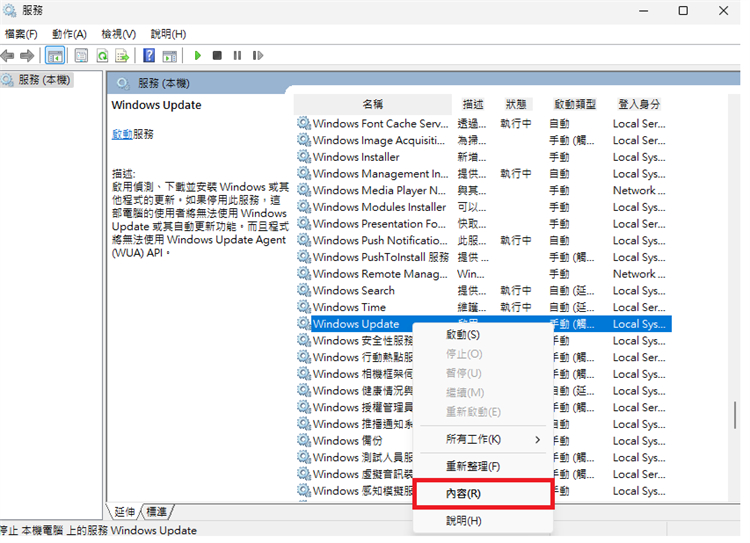Select the Windows Time service row
The width and height of the screenshot is (750, 543).
[x=484, y=308]
